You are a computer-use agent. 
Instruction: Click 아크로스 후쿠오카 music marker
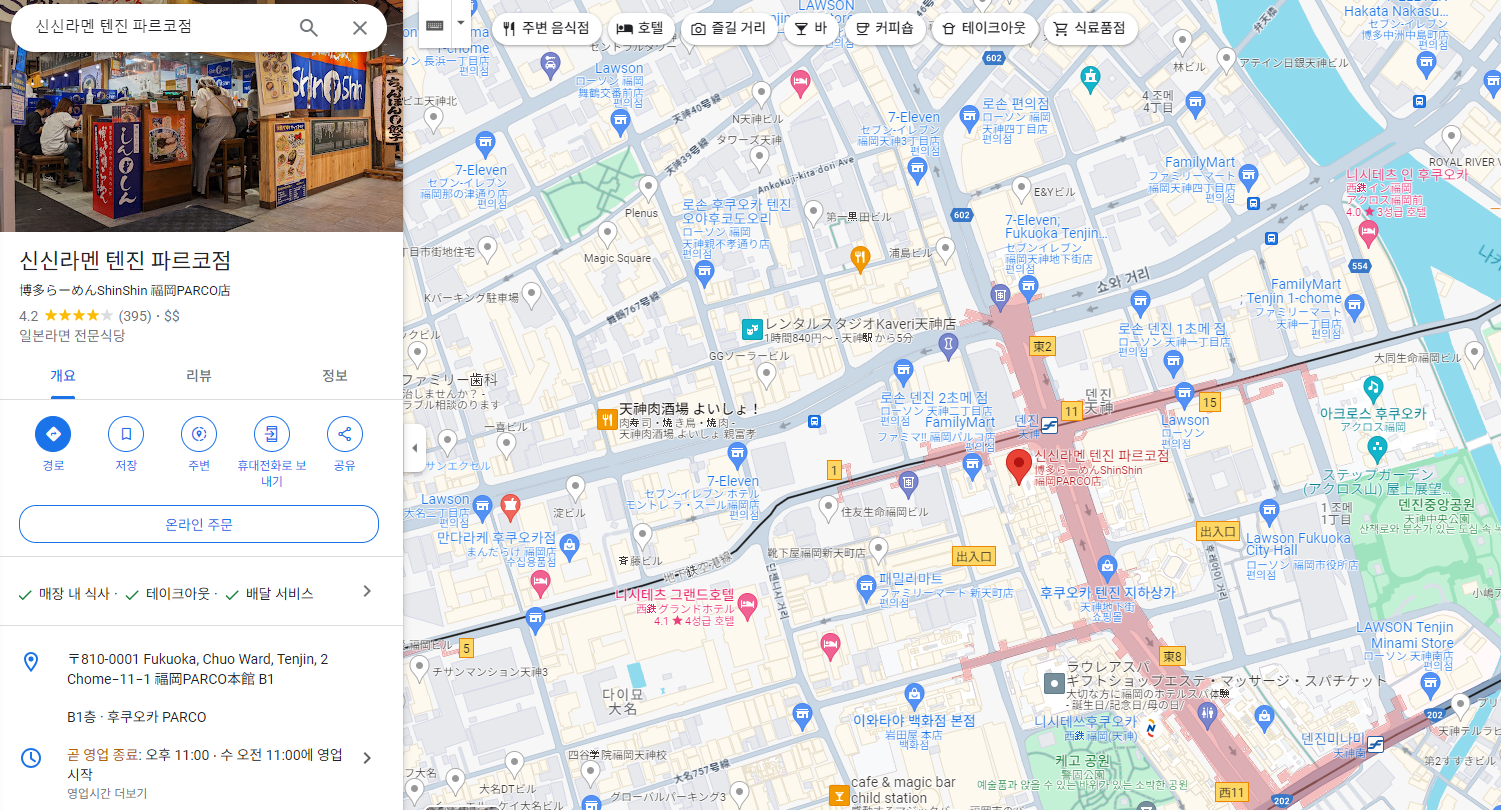(x=1375, y=387)
